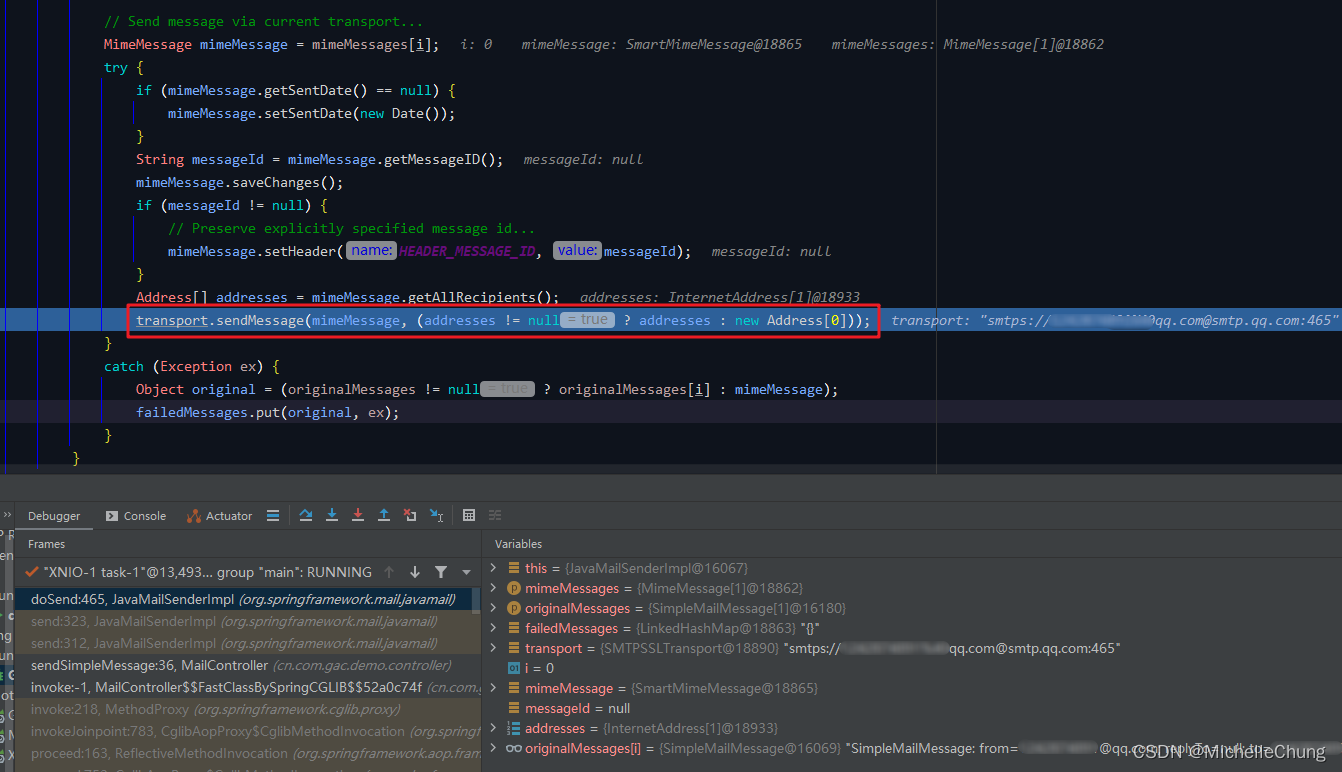Expand the failedMessages variable node
Image resolution: width=1342 pixels, height=772 pixels.
(493, 628)
